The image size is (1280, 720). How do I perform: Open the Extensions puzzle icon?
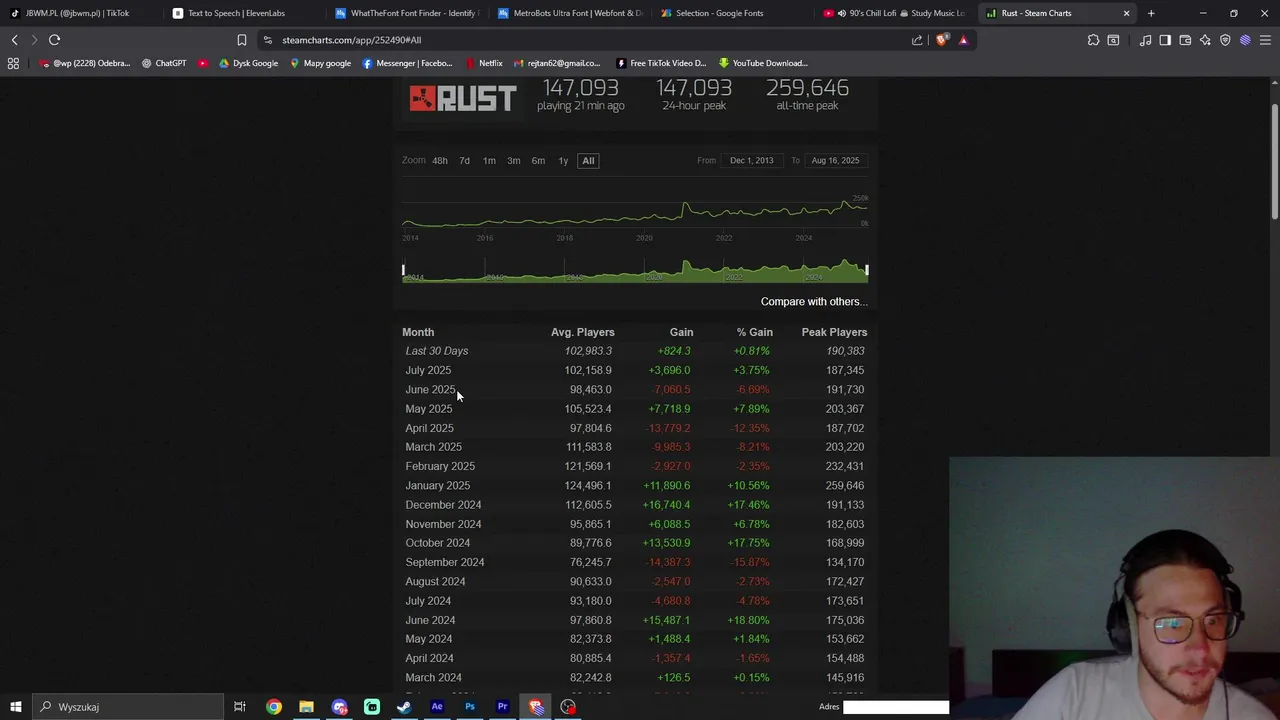pos(1093,40)
